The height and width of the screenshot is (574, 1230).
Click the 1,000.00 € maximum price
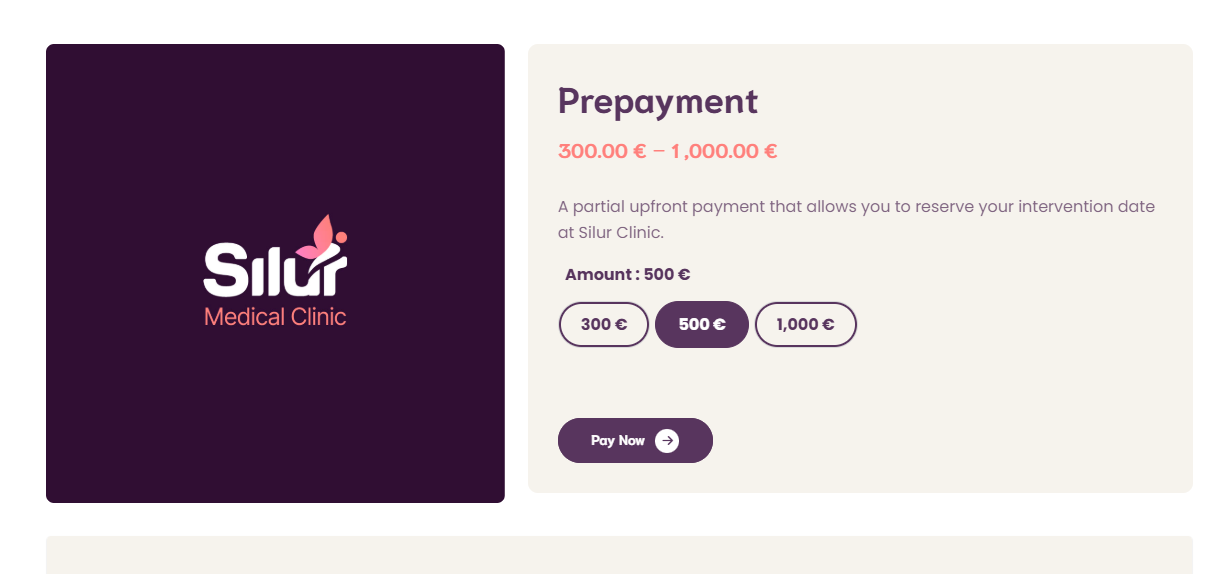coord(724,151)
